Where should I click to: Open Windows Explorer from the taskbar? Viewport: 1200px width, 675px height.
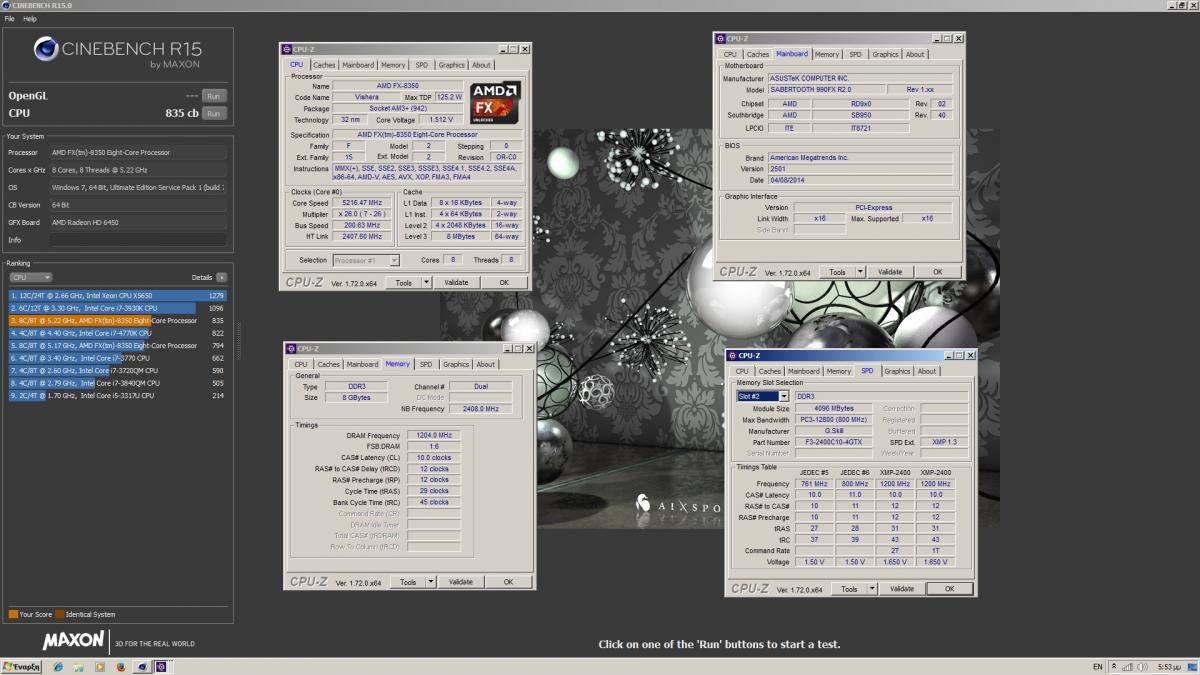click(78, 666)
